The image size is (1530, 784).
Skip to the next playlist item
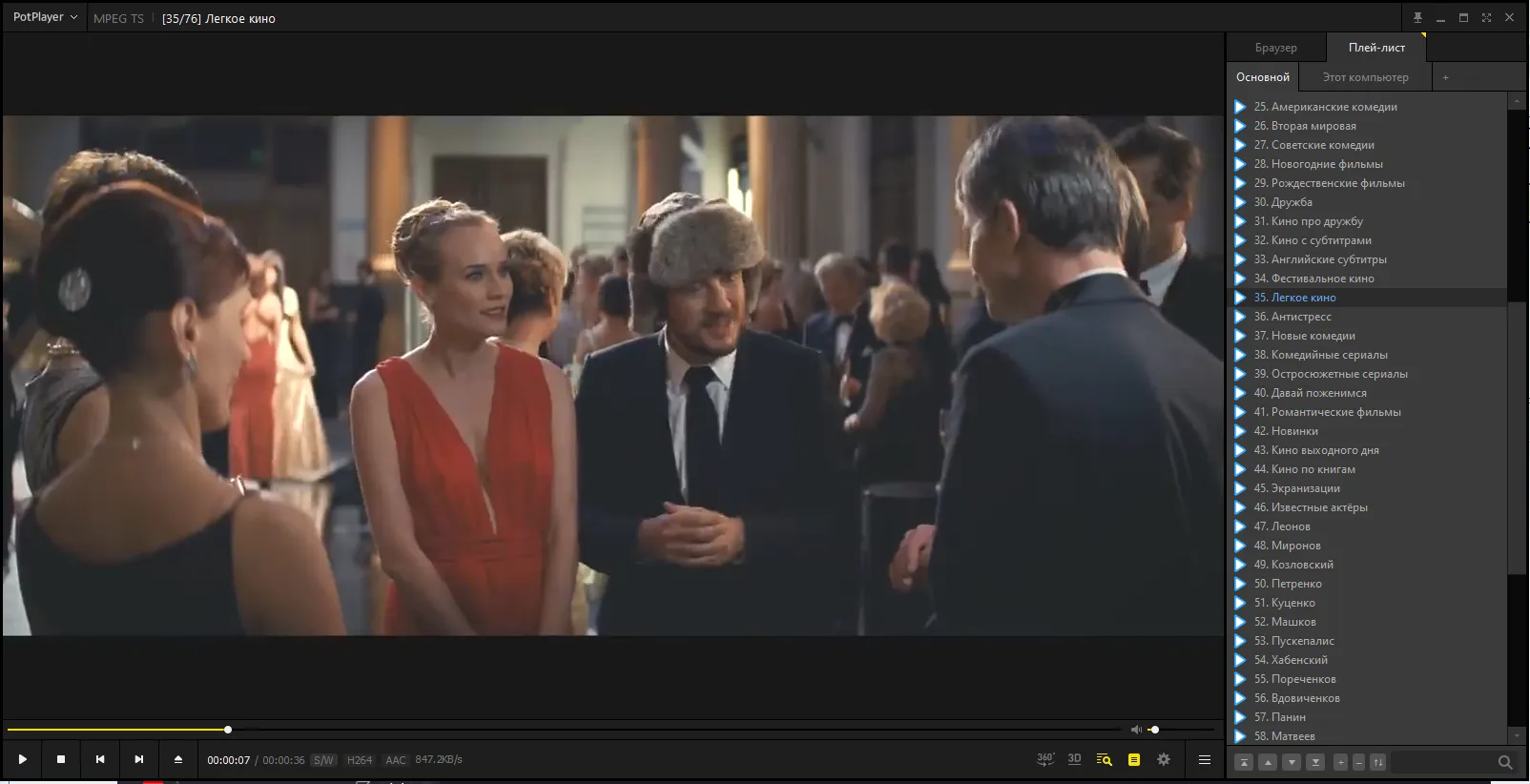point(139,759)
